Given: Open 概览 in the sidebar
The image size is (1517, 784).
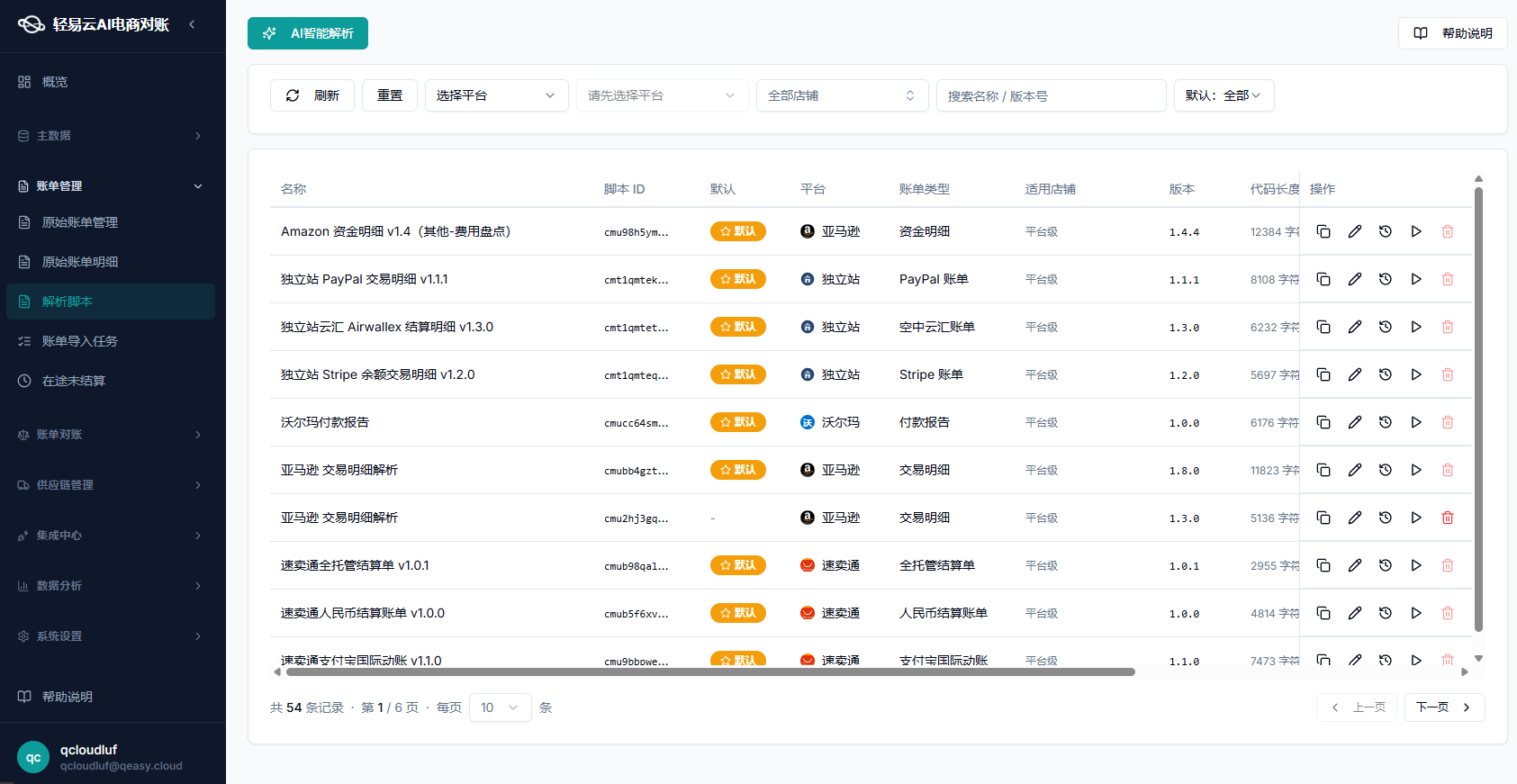Looking at the screenshot, I should coord(111,82).
